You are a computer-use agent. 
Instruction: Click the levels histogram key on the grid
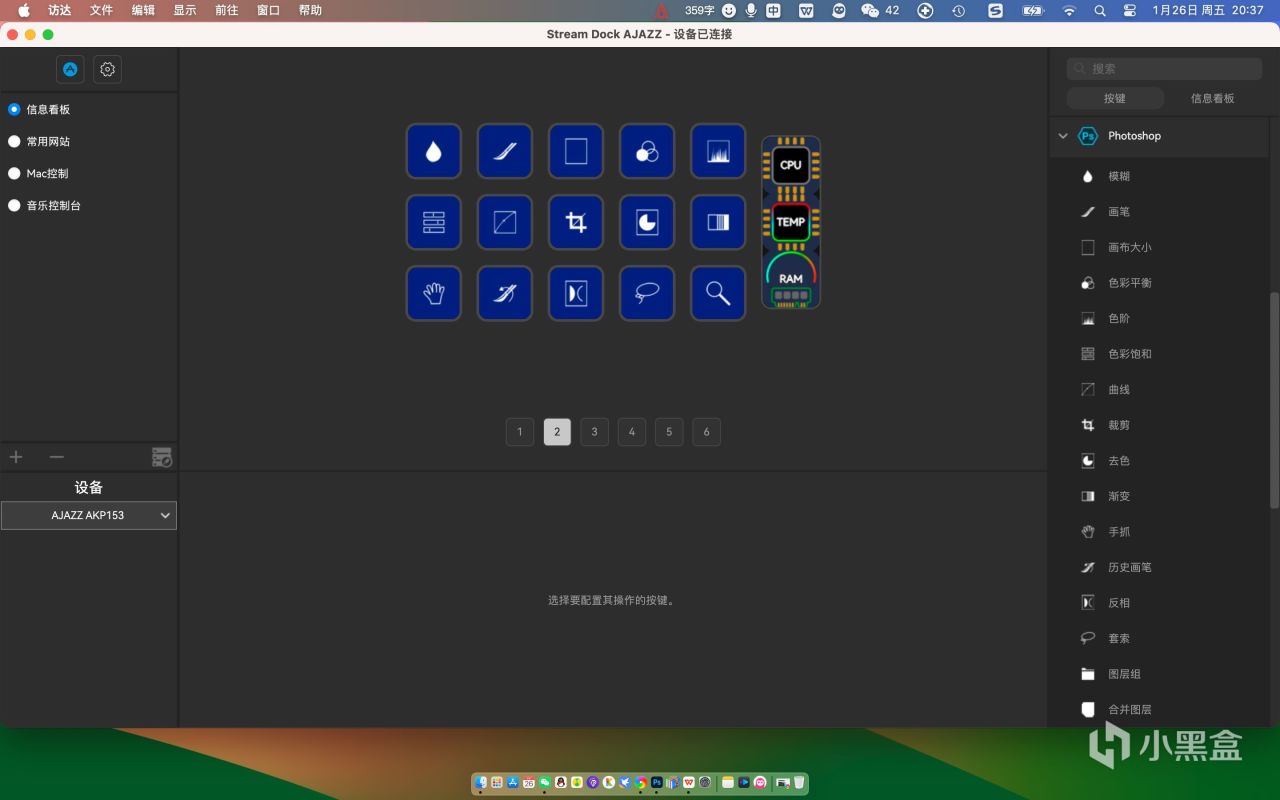[718, 150]
